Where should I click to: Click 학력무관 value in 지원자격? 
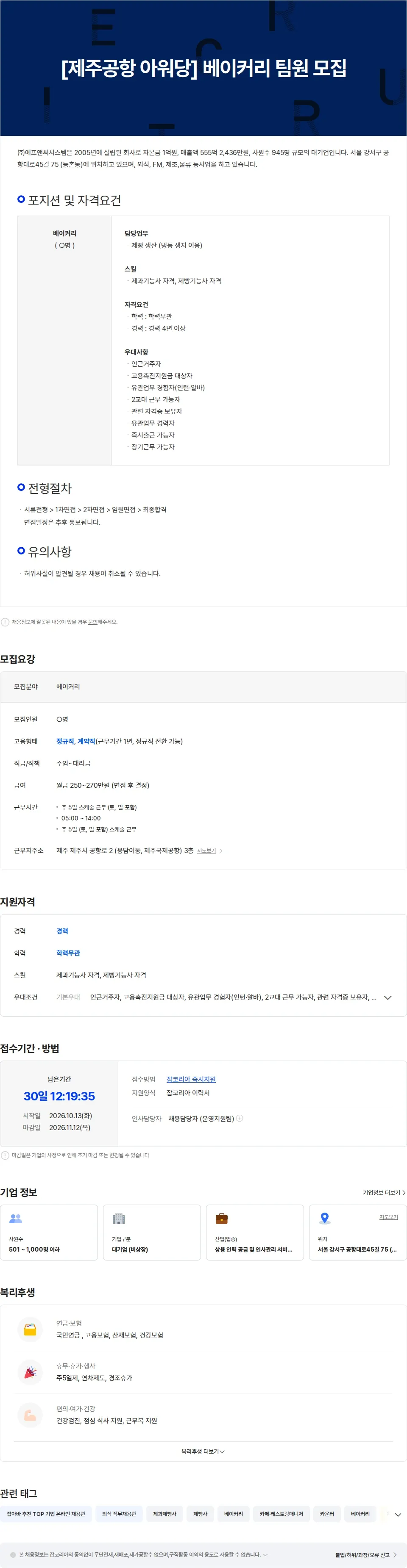coord(68,953)
